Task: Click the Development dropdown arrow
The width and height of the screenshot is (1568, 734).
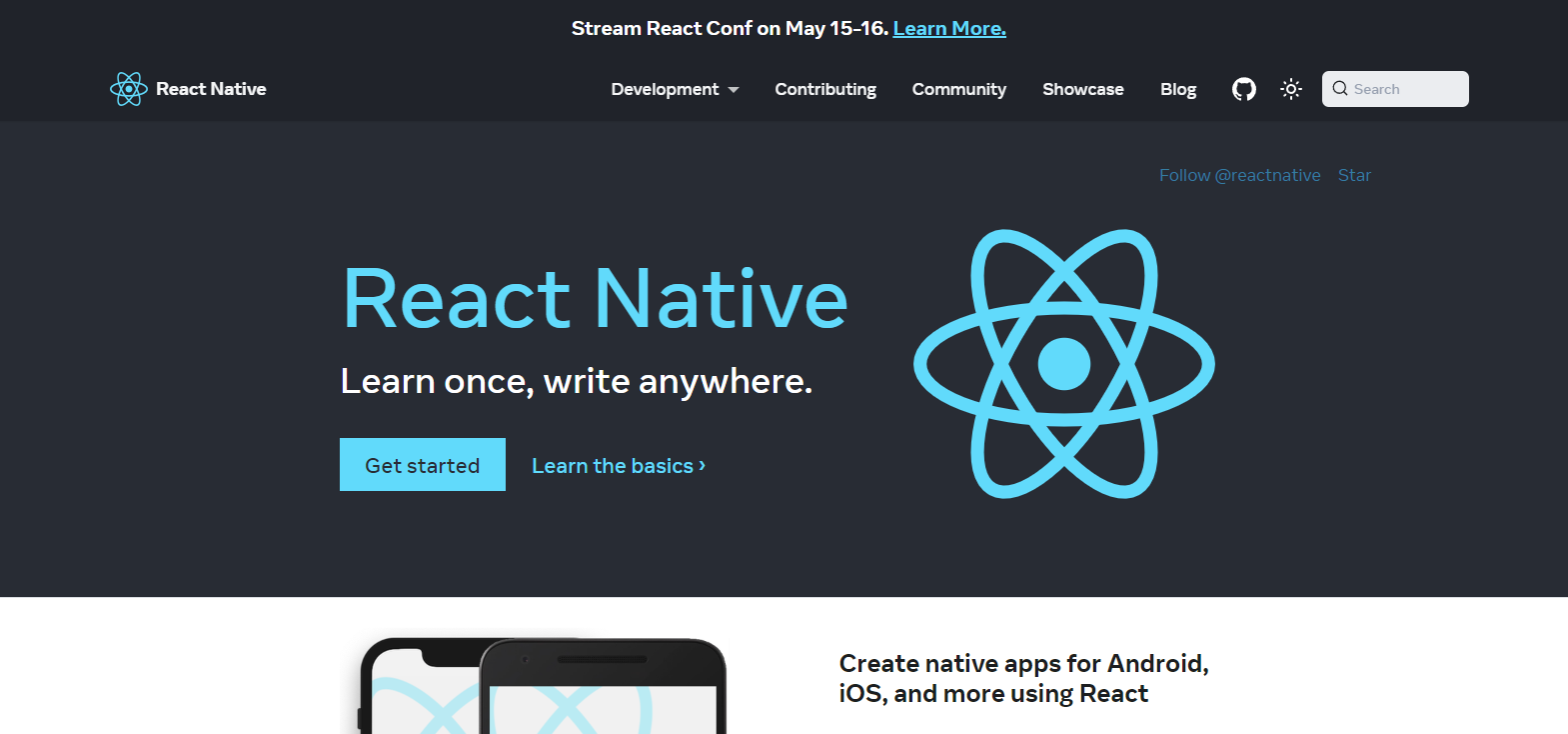Action: [x=734, y=90]
